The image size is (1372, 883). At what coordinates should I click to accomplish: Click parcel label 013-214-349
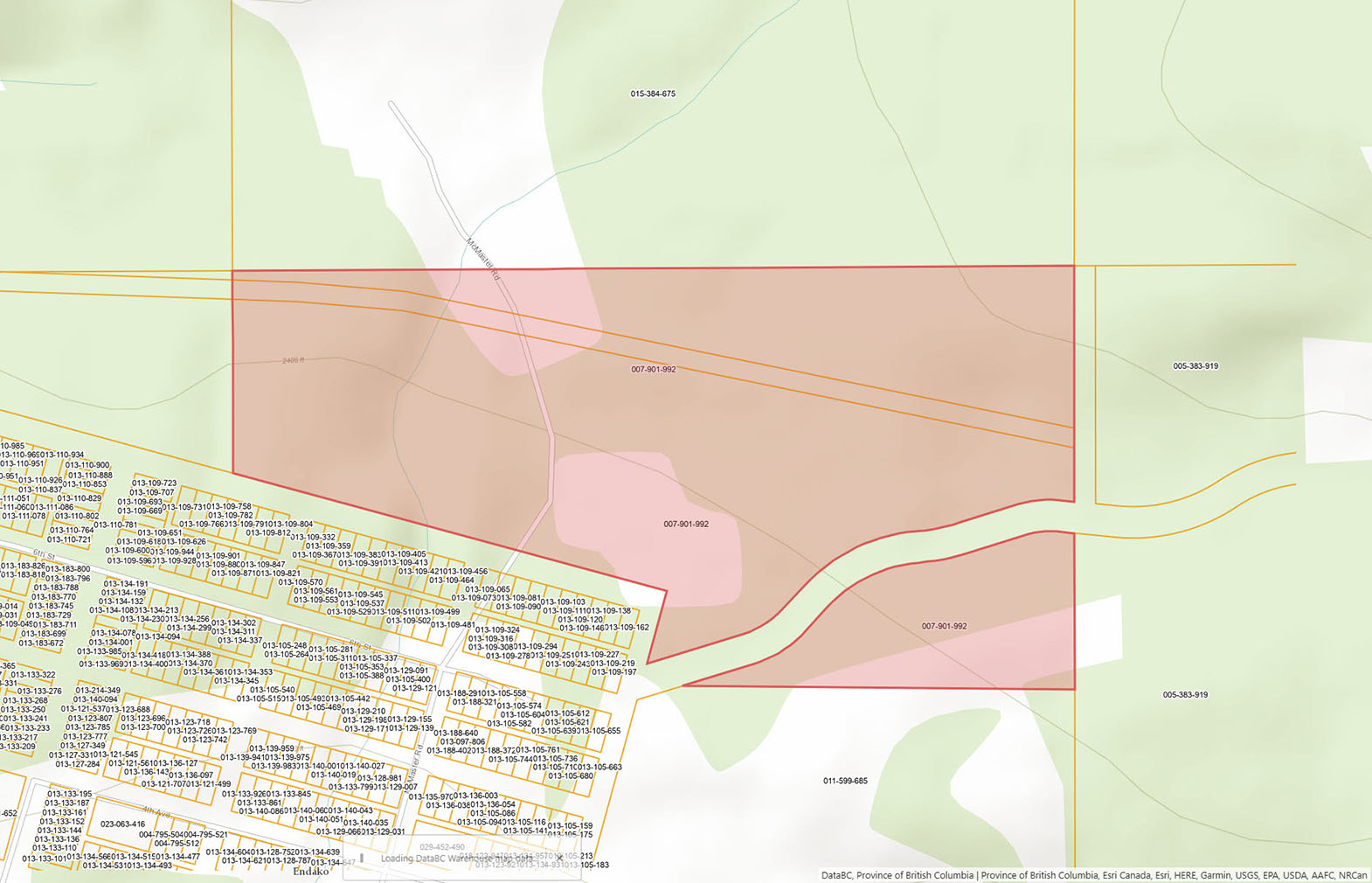(98, 690)
